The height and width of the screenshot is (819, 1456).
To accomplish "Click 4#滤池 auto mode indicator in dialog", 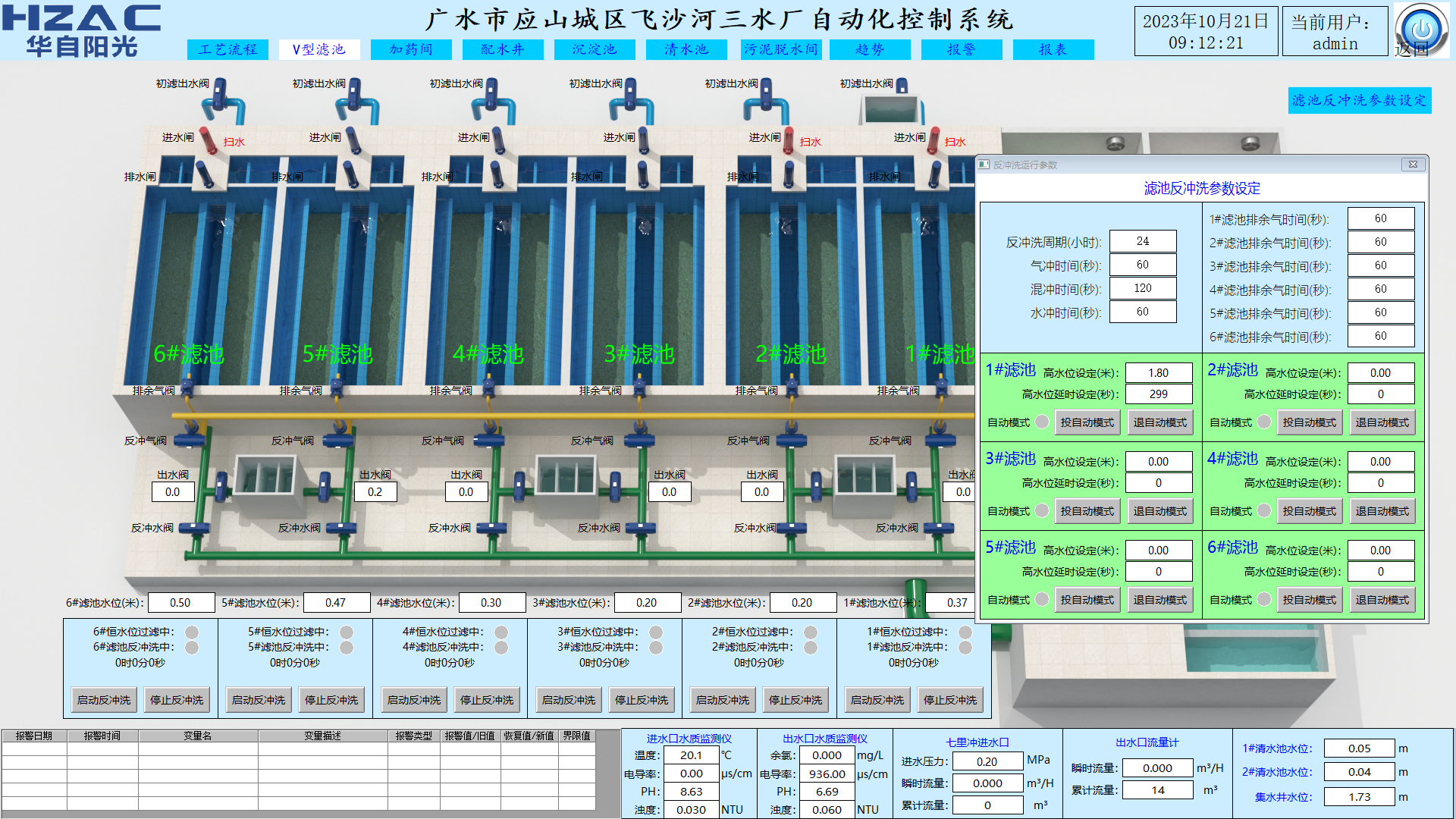I will [1264, 510].
